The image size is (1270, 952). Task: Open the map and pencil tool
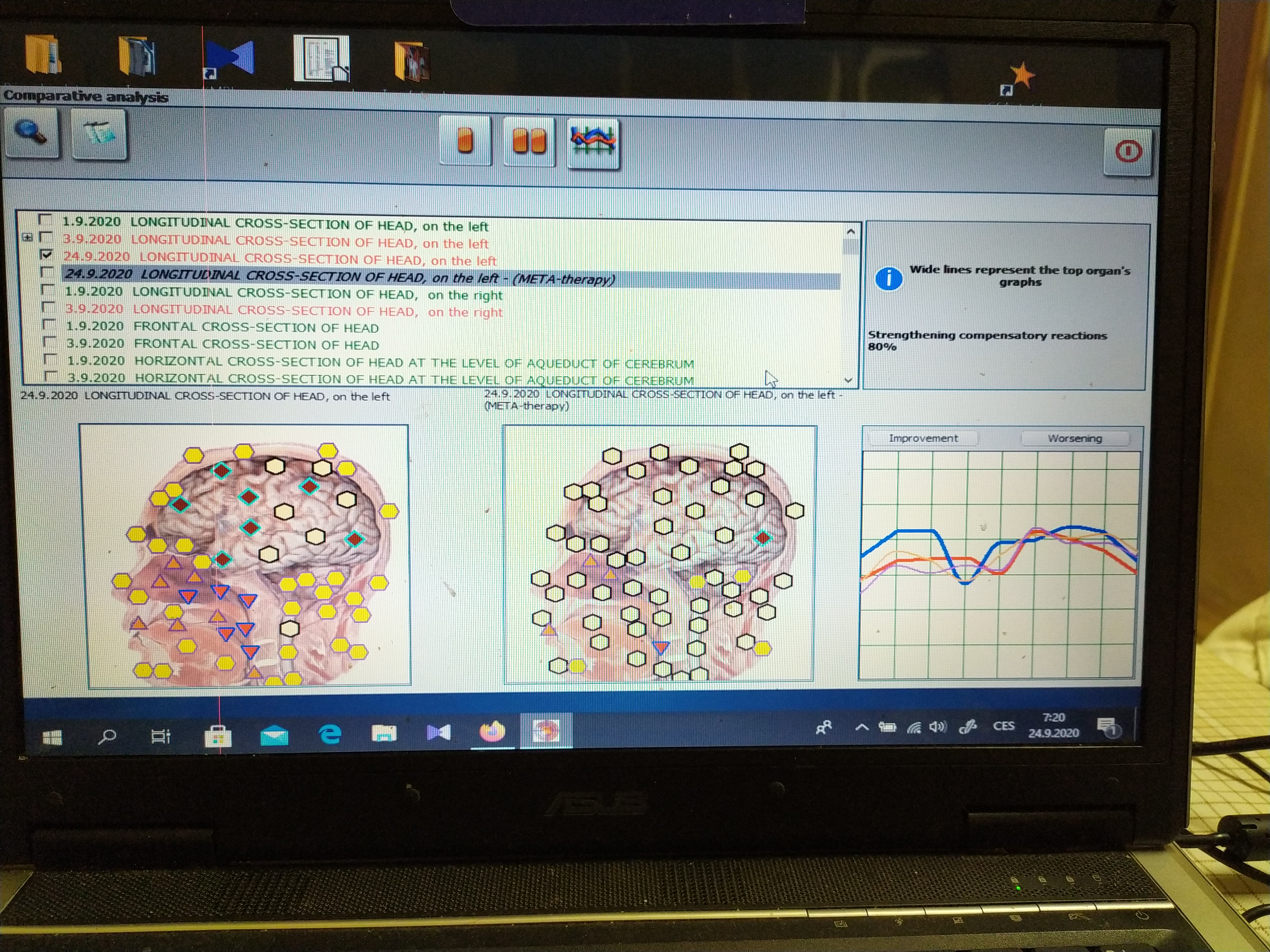(99, 134)
